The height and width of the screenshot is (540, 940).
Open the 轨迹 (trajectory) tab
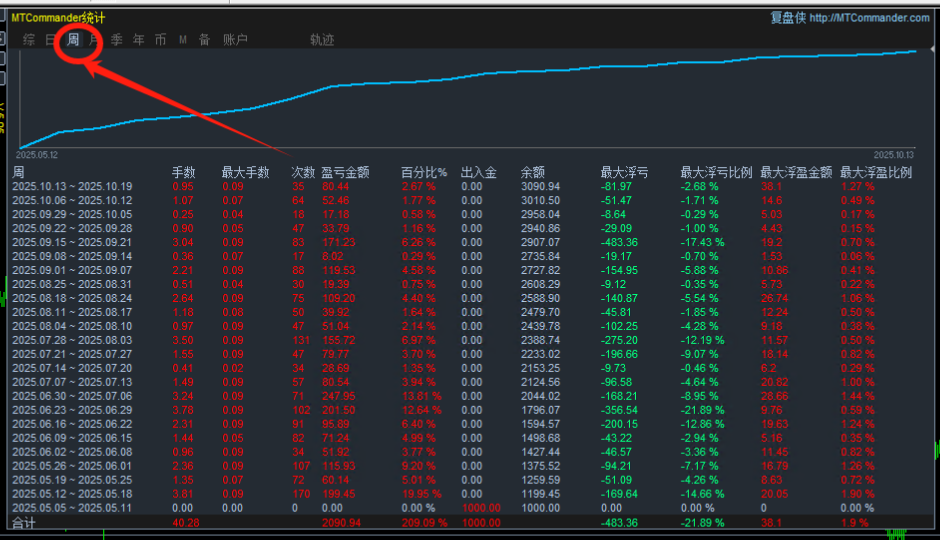click(322, 40)
